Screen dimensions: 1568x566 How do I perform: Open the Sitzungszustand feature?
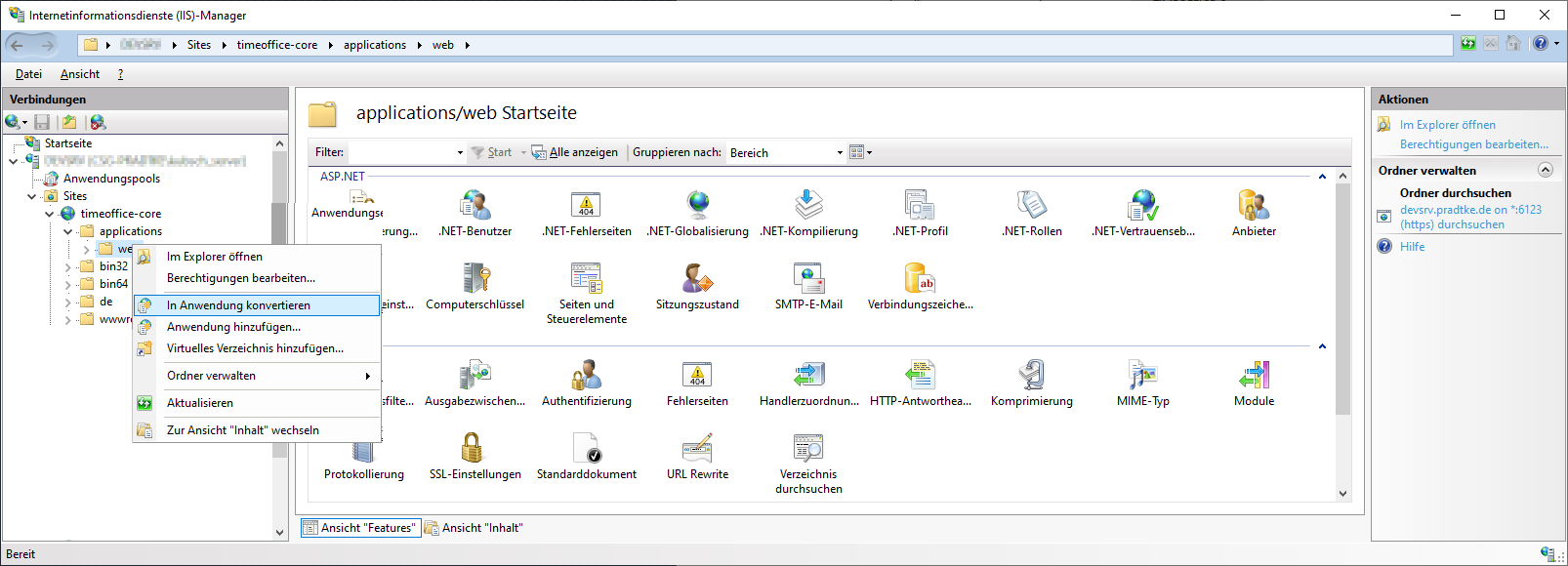pos(697,287)
